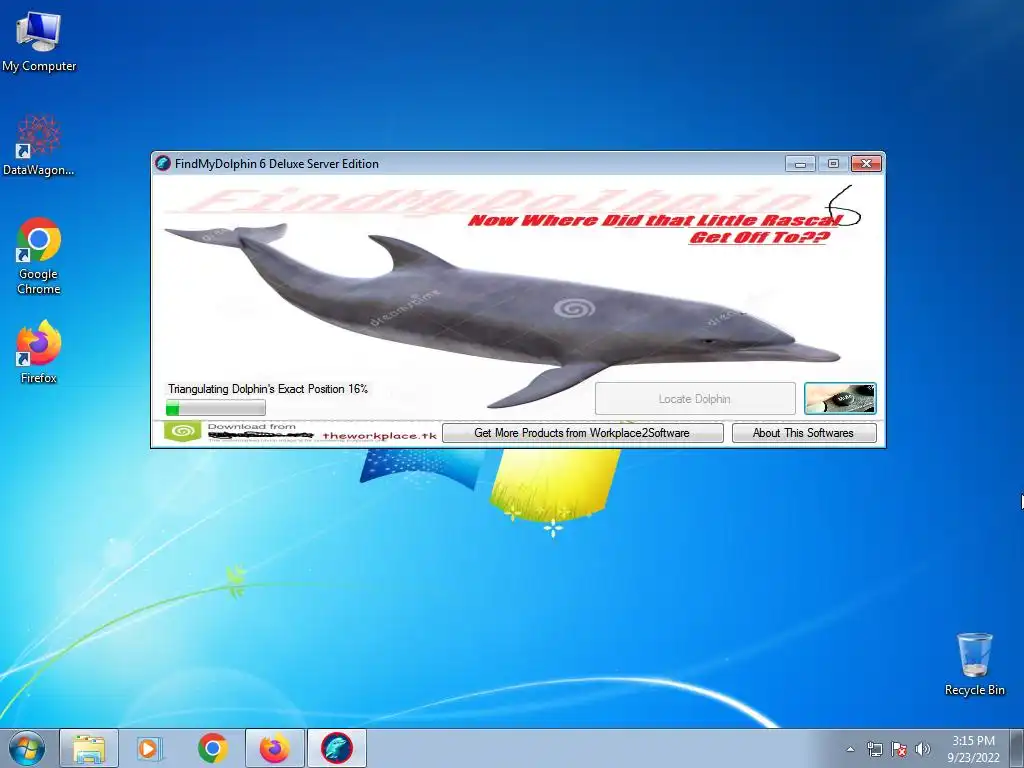This screenshot has width=1024, height=768.
Task: Click Get More Products from Workplace2Software
Action: [583, 433]
